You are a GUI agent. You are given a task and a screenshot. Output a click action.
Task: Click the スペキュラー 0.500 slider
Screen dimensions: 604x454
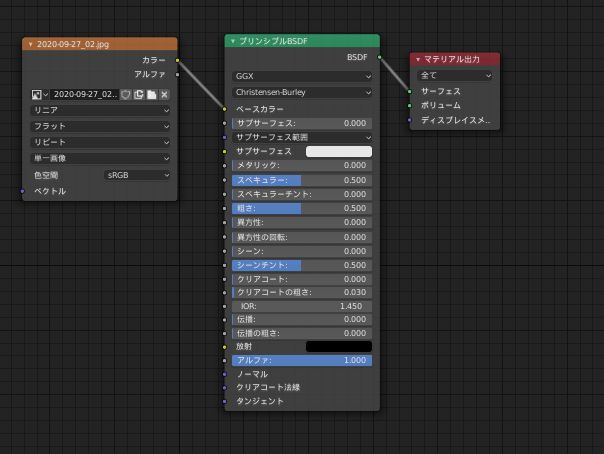302,180
